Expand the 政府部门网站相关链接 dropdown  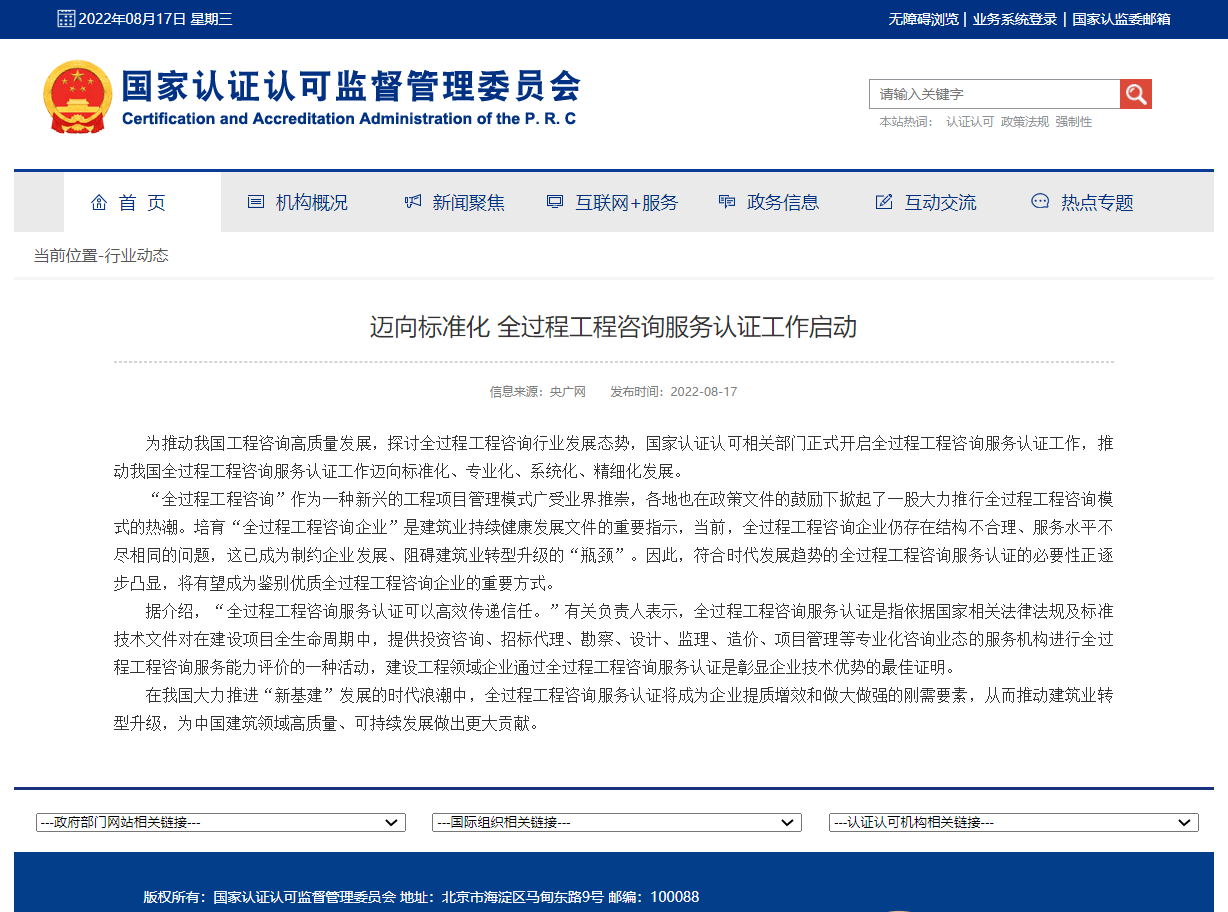(221, 822)
